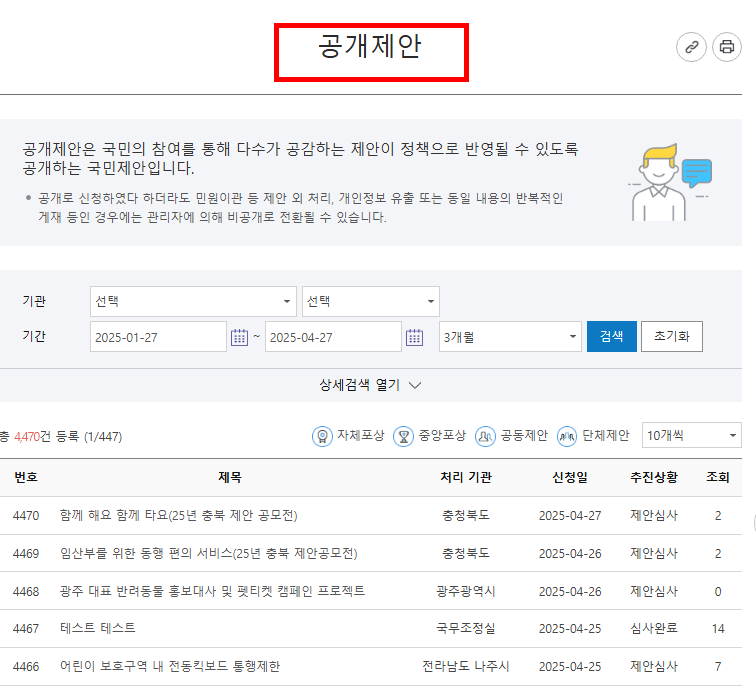The width and height of the screenshot is (756, 692).
Task: Click the 자체포상 medal icon
Action: 322,436
